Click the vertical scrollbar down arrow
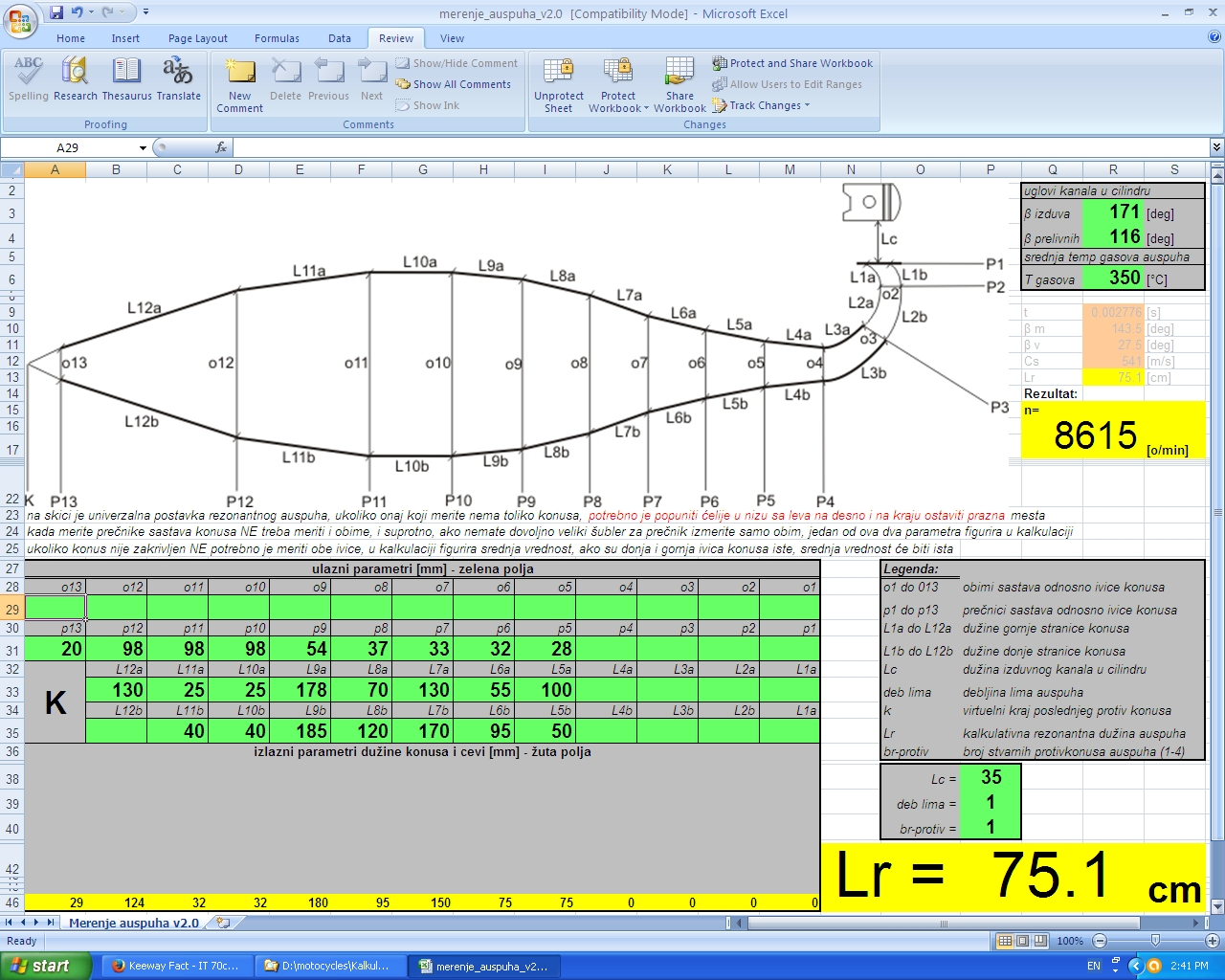 point(1217,905)
